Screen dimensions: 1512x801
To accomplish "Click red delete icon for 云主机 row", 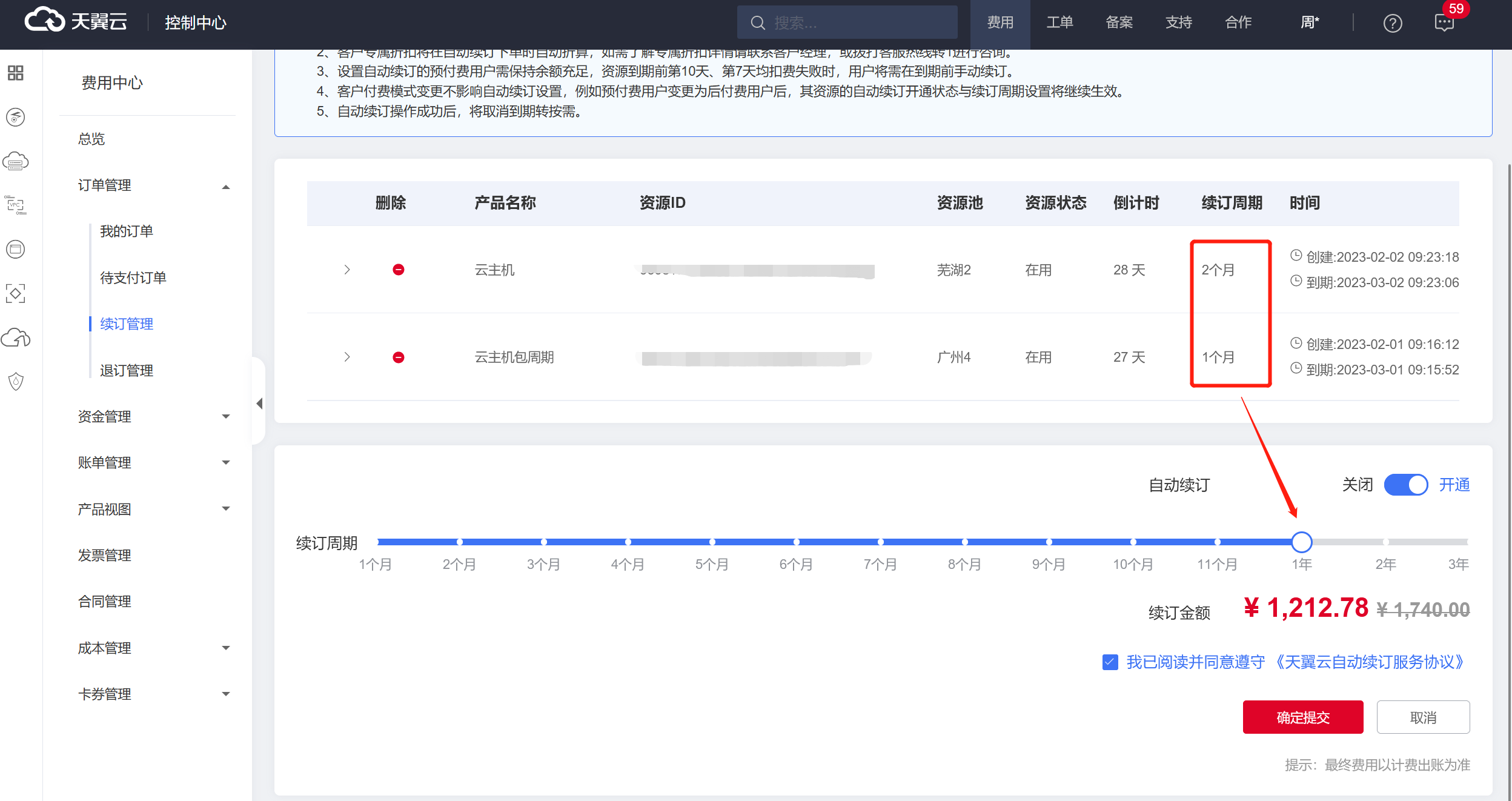I will [398, 270].
